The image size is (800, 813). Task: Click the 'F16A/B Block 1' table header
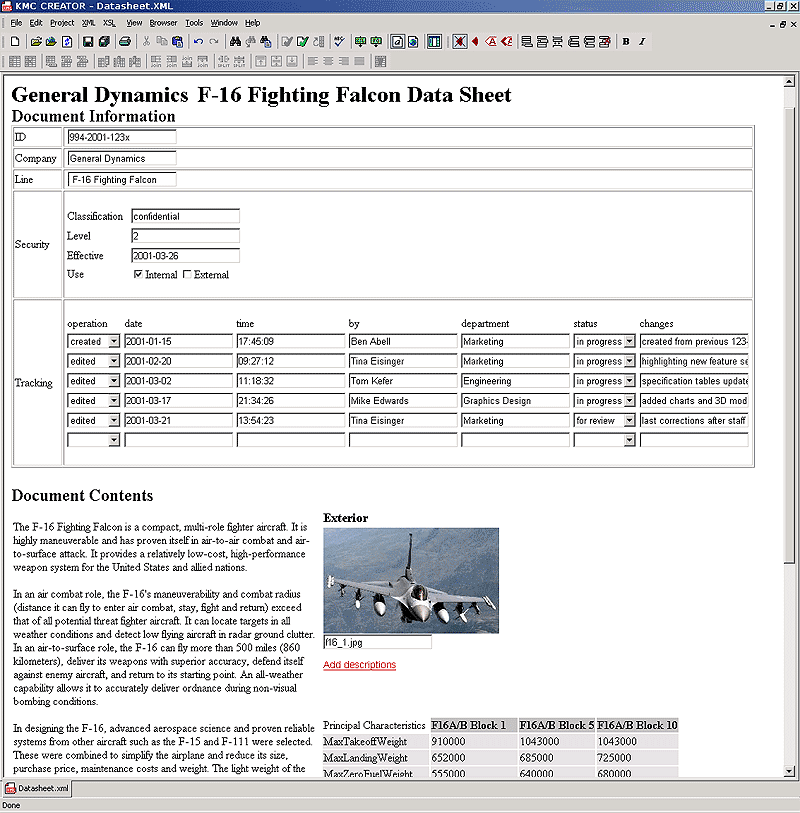473,725
